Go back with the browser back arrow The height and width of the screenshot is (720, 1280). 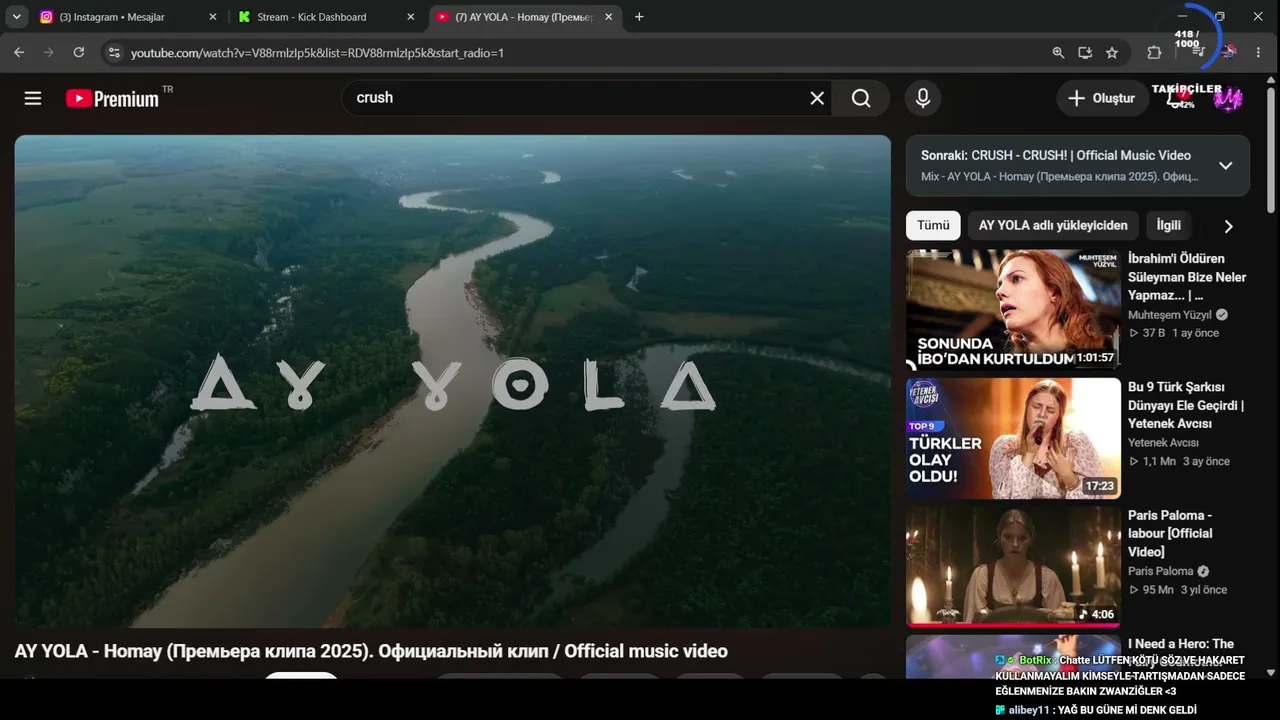tap(19, 52)
